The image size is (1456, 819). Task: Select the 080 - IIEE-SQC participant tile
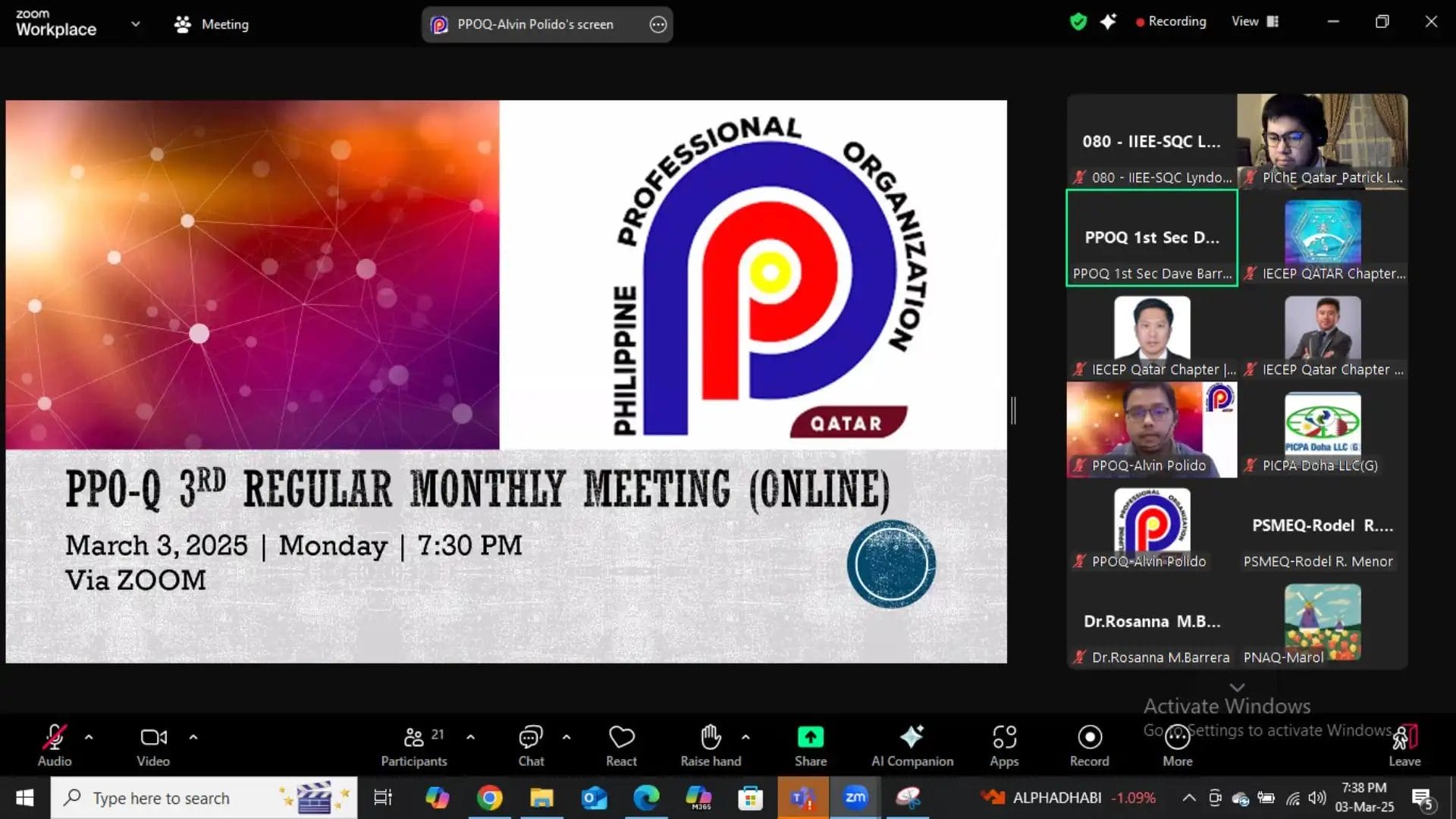1152,142
